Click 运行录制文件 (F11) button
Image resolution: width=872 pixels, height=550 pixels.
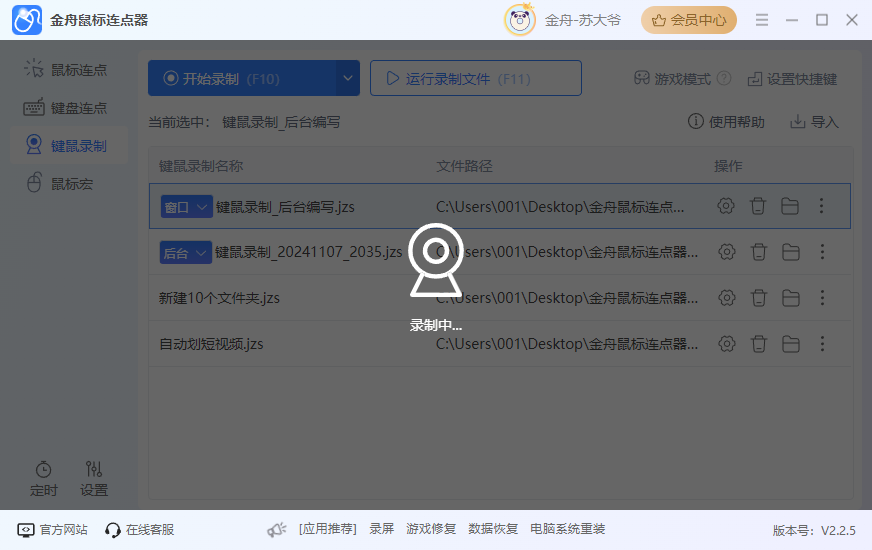tap(476, 78)
